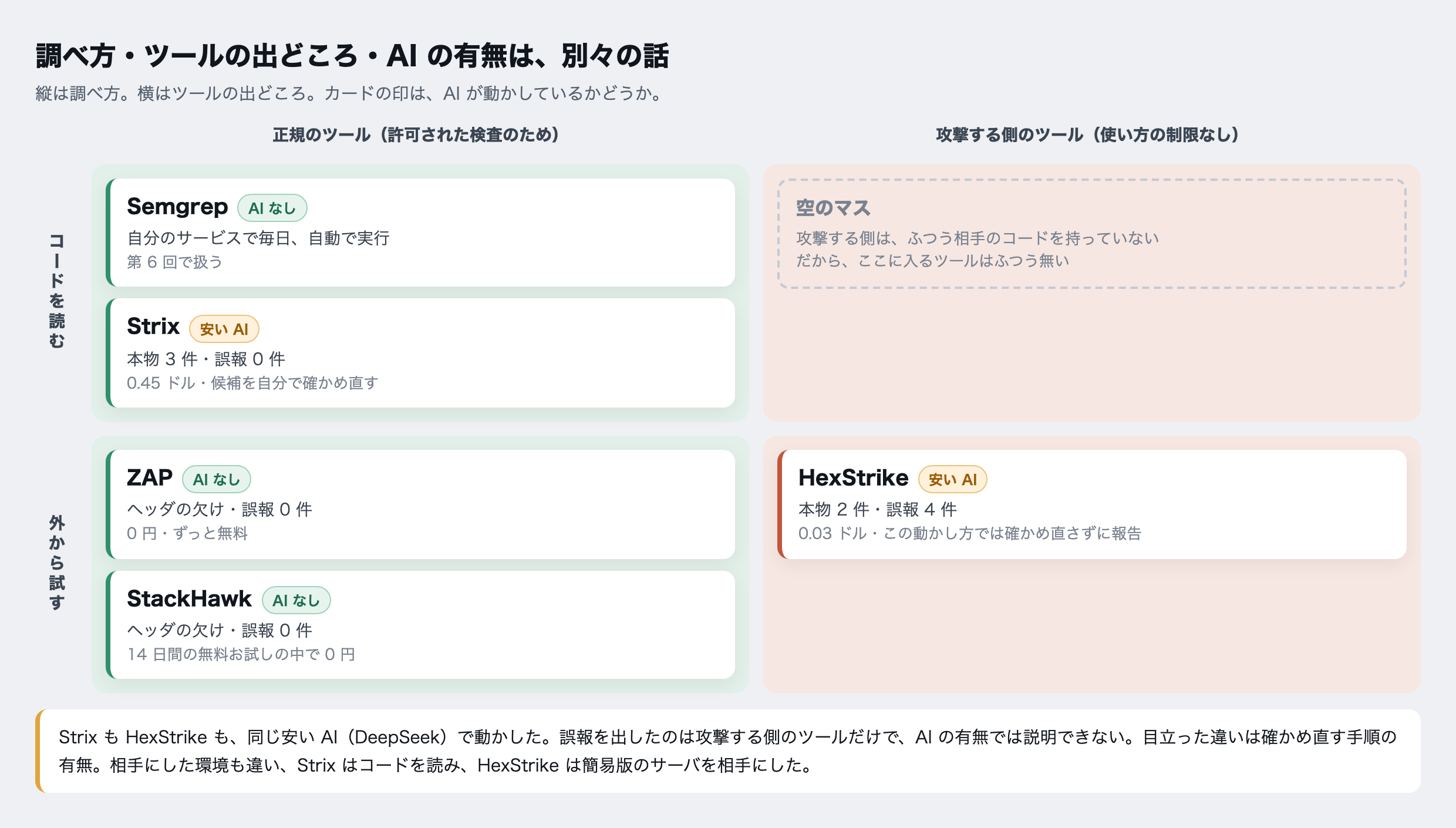Click the main title '調べ方・ツールの出どころ・AI の有無は、別々の話'

coord(352,56)
